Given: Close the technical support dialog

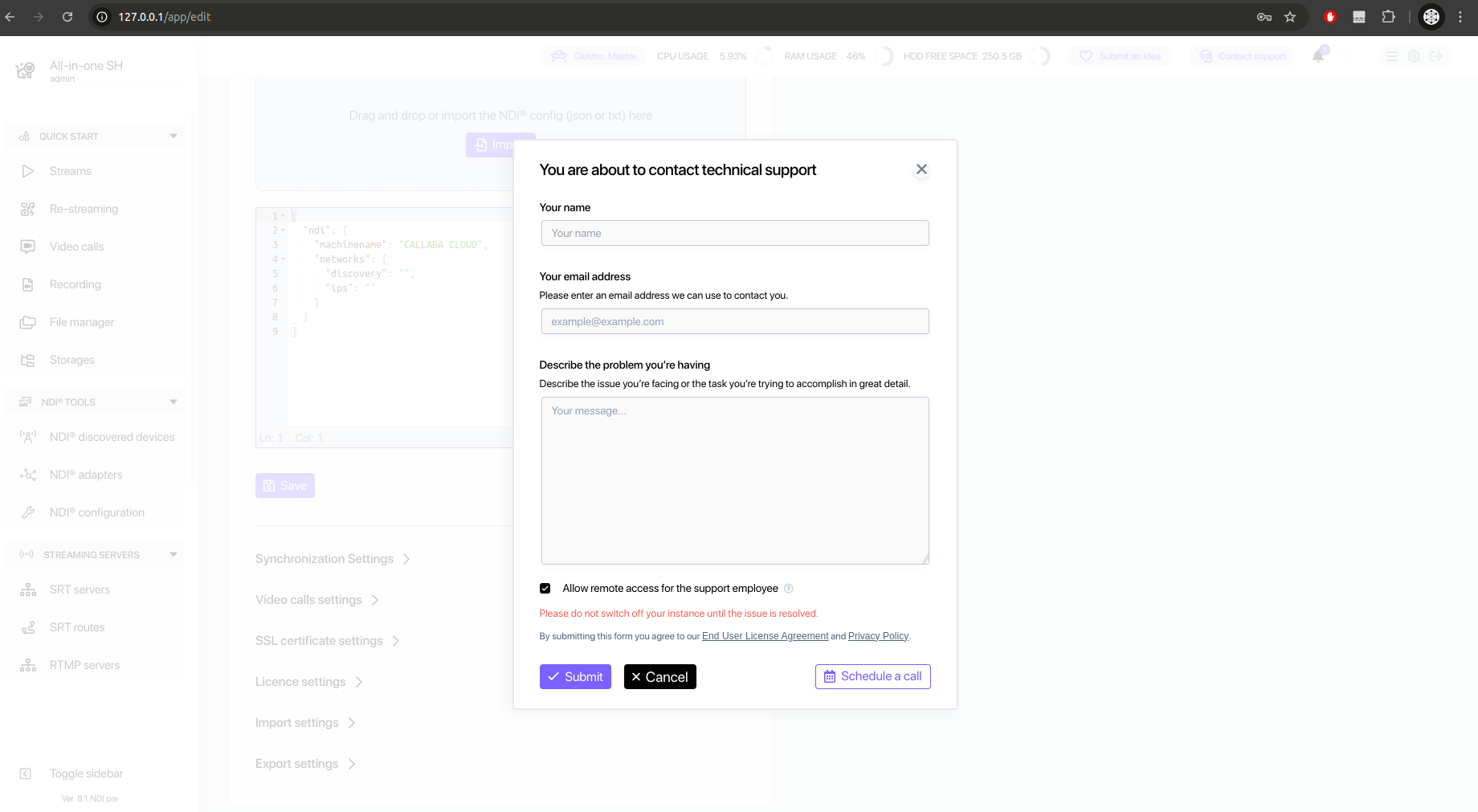Looking at the screenshot, I should pyautogui.click(x=921, y=169).
